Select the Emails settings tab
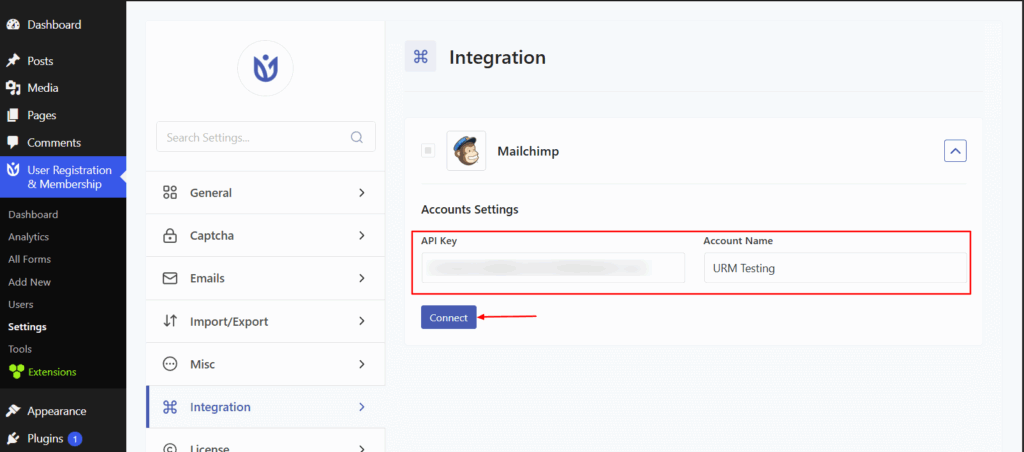 [265, 278]
